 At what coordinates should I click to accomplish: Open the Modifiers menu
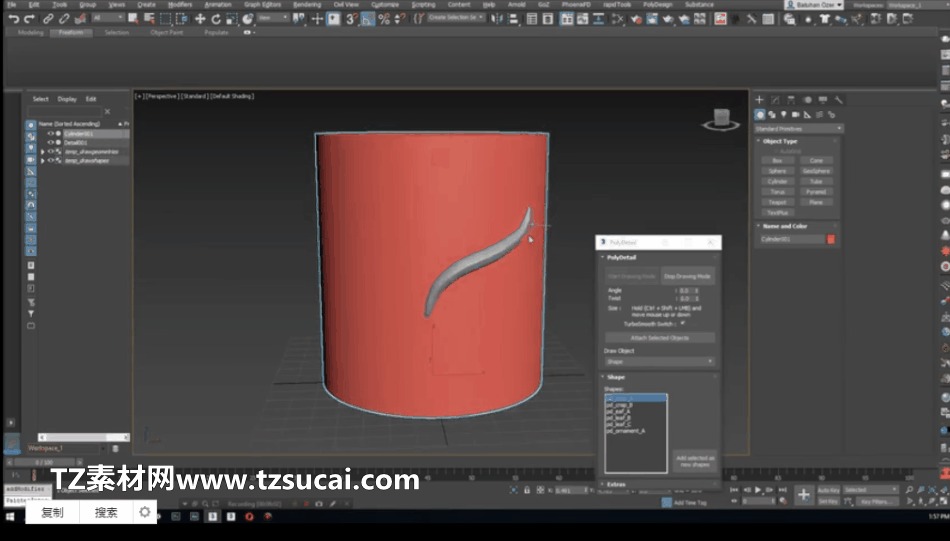coord(180,5)
